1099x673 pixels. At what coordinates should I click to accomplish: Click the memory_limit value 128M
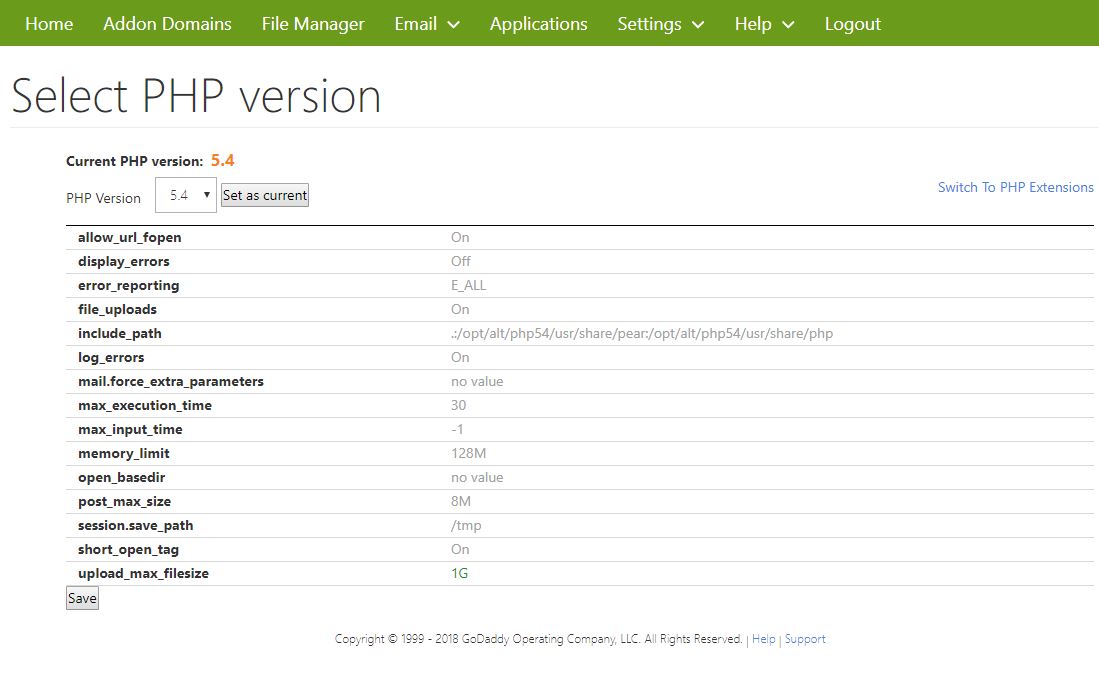tap(468, 453)
